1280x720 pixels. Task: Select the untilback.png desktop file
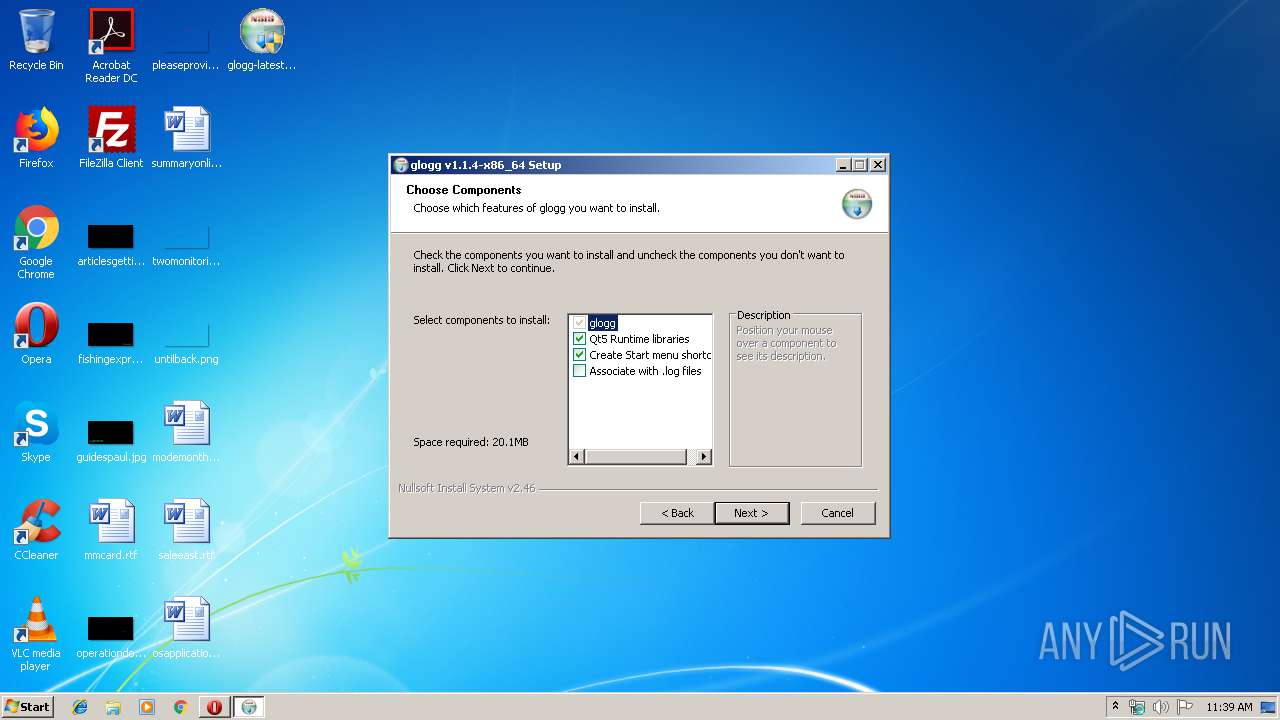[x=186, y=344]
